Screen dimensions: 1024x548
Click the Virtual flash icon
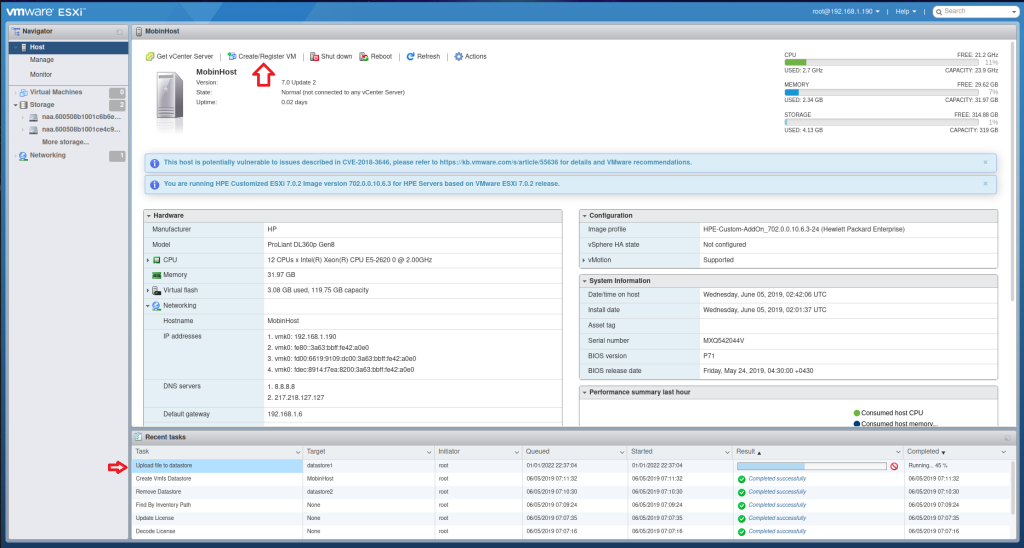(157, 290)
